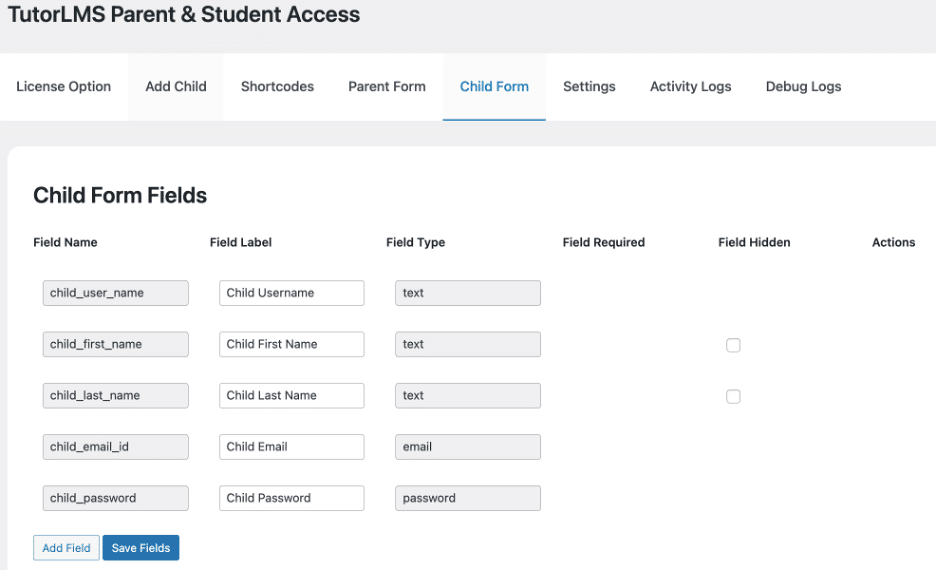
Task: Edit the Child Username label field
Action: pyautogui.click(x=292, y=293)
